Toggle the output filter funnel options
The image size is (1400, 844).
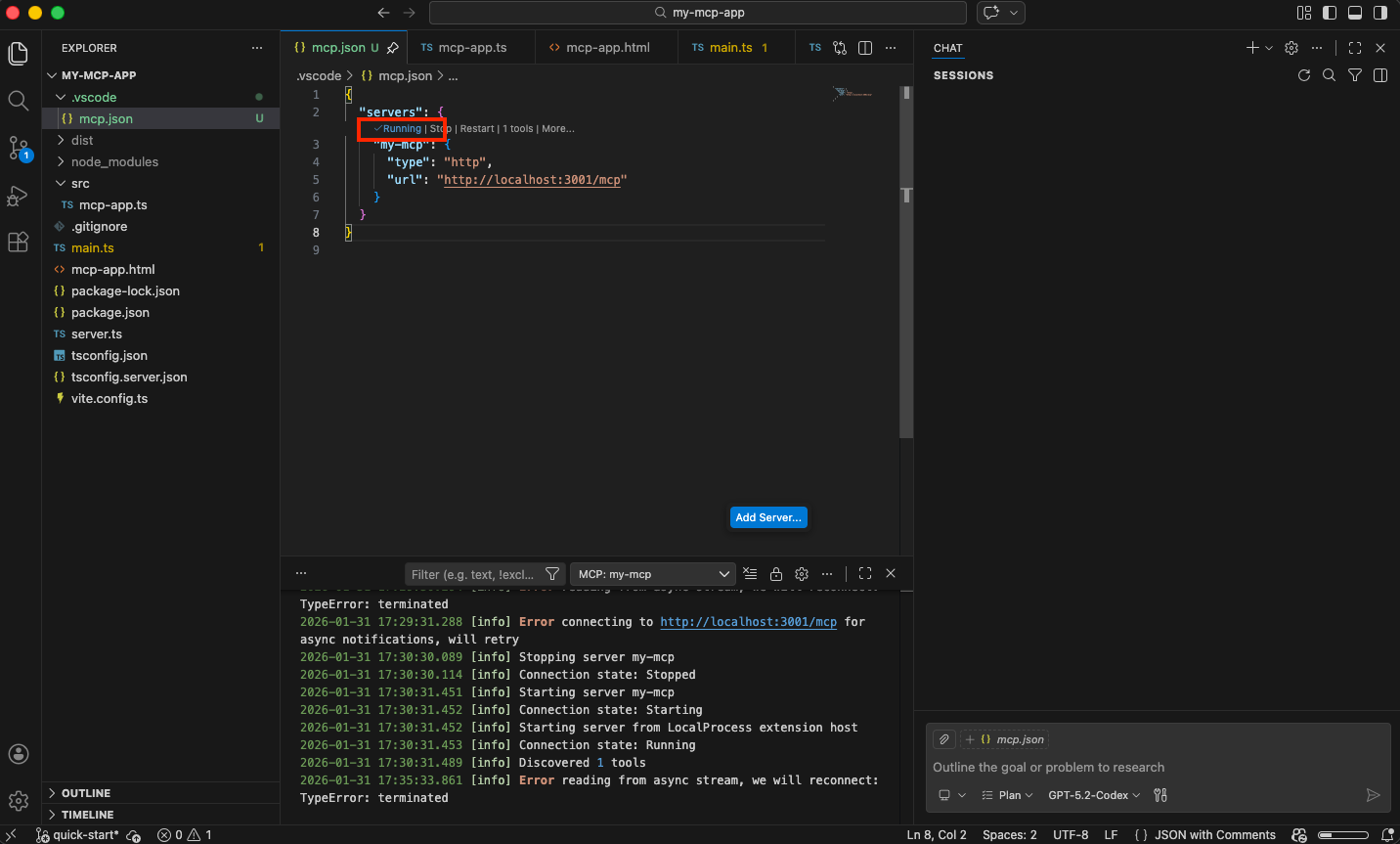(552, 574)
